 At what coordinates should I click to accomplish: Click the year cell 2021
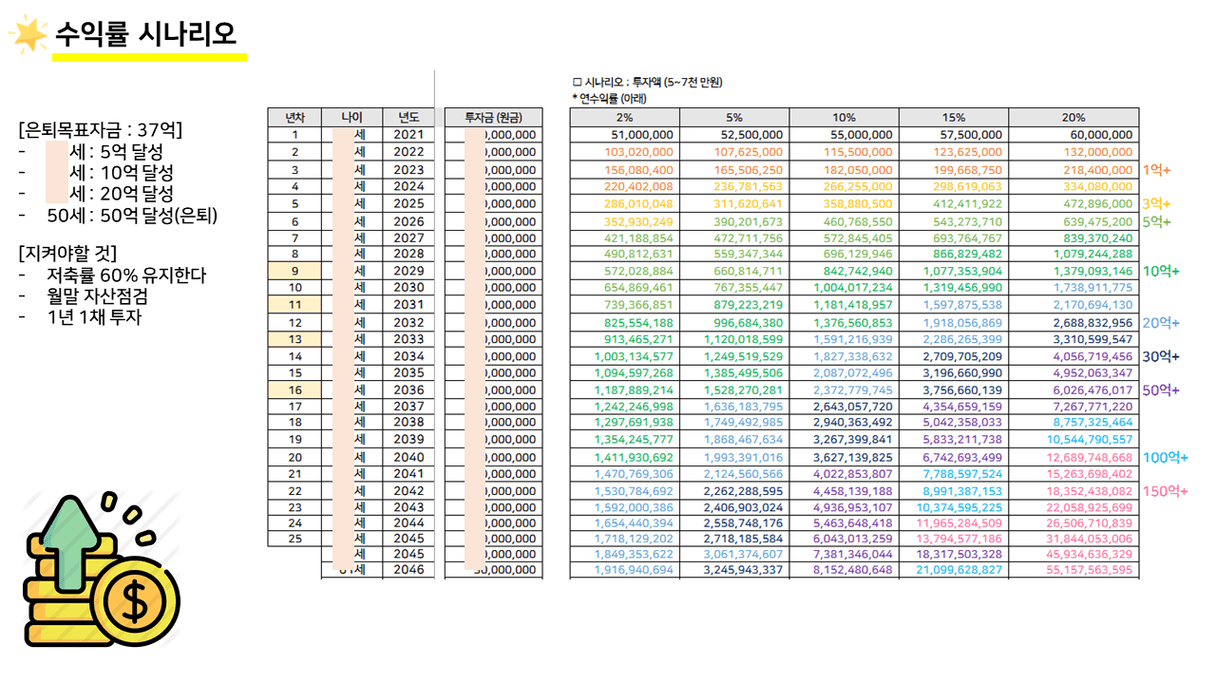pos(409,135)
